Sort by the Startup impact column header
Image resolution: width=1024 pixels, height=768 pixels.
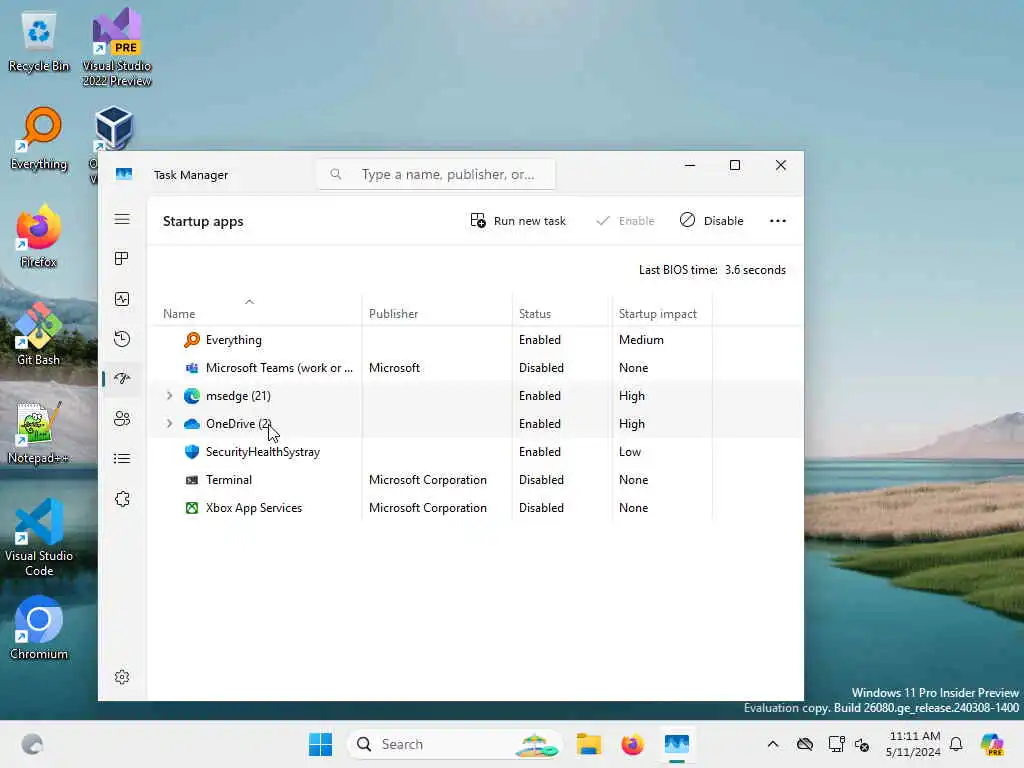(x=658, y=314)
